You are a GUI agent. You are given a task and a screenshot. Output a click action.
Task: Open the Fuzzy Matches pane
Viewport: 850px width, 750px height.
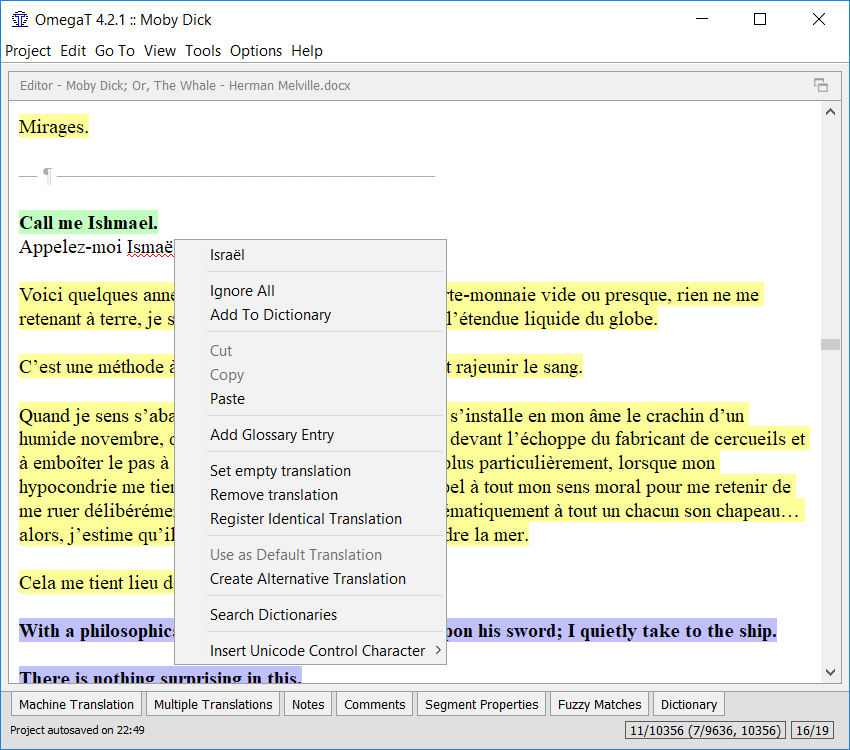coord(599,704)
